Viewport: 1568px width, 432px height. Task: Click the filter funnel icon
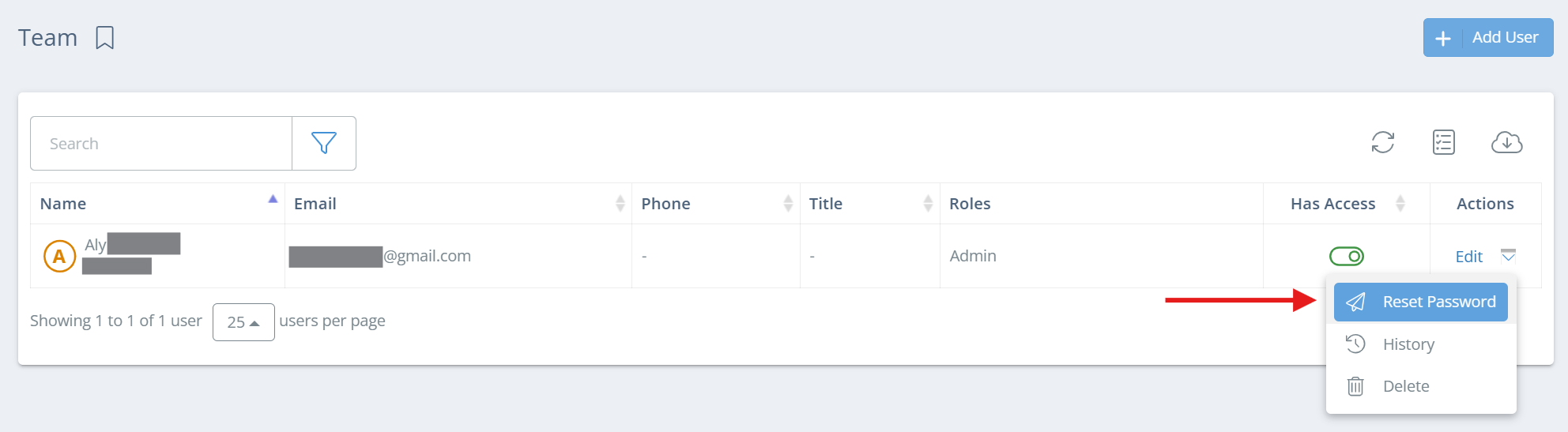[324, 143]
